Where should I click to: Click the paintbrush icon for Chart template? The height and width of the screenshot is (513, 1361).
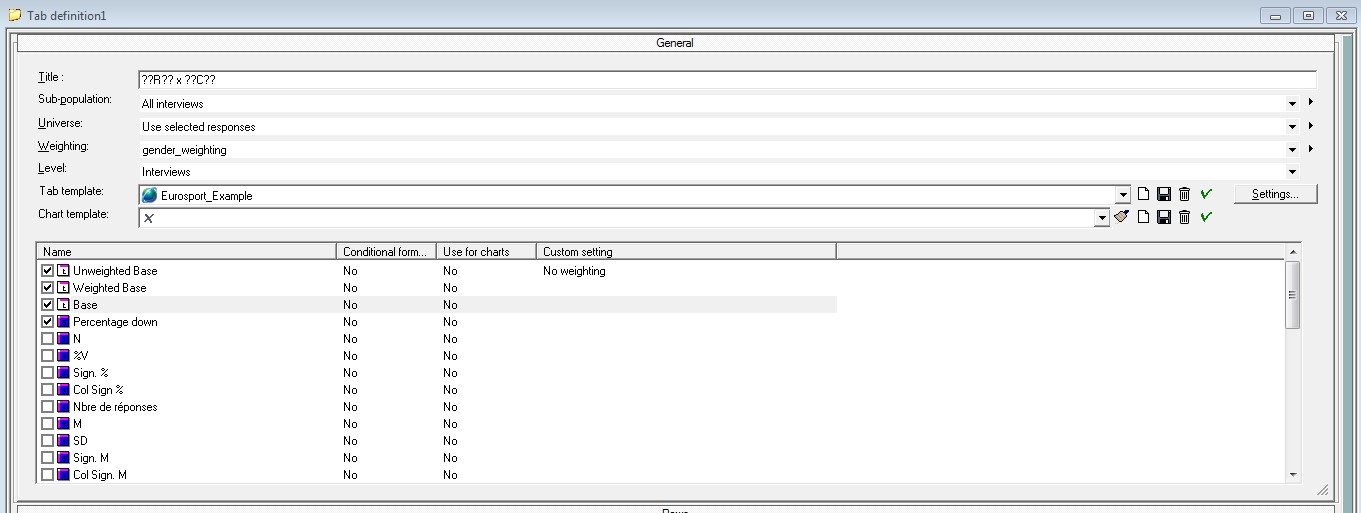[1121, 217]
